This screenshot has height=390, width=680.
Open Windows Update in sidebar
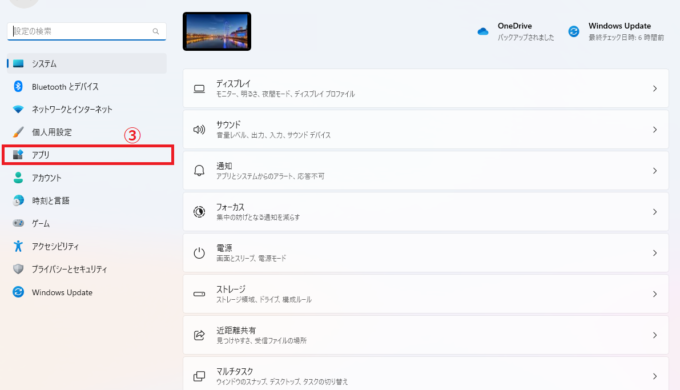coord(87,292)
